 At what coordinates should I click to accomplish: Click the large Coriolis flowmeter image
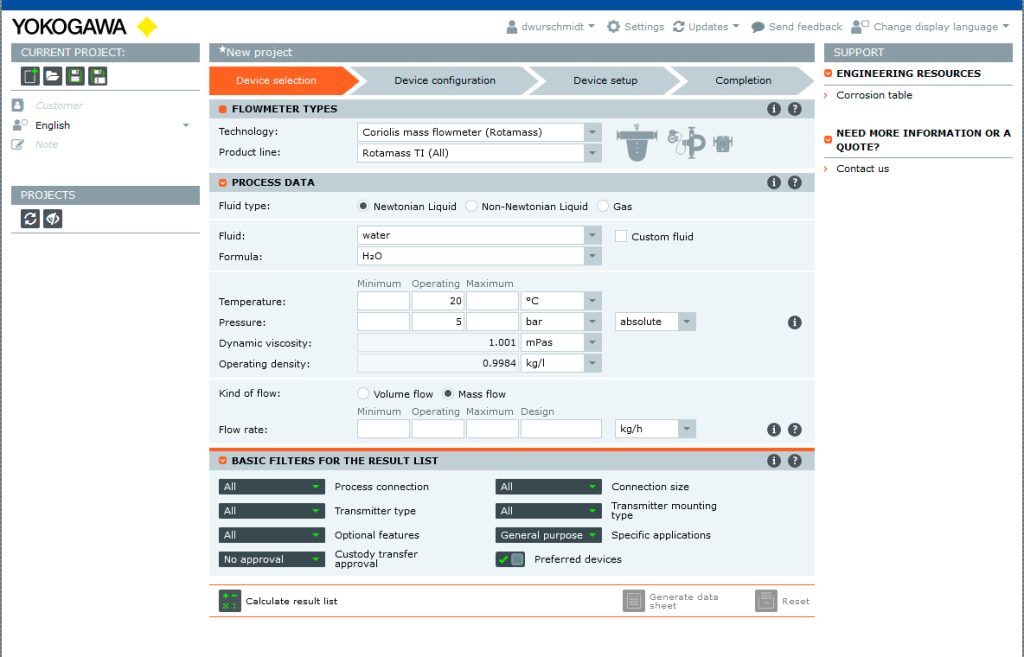(637, 142)
